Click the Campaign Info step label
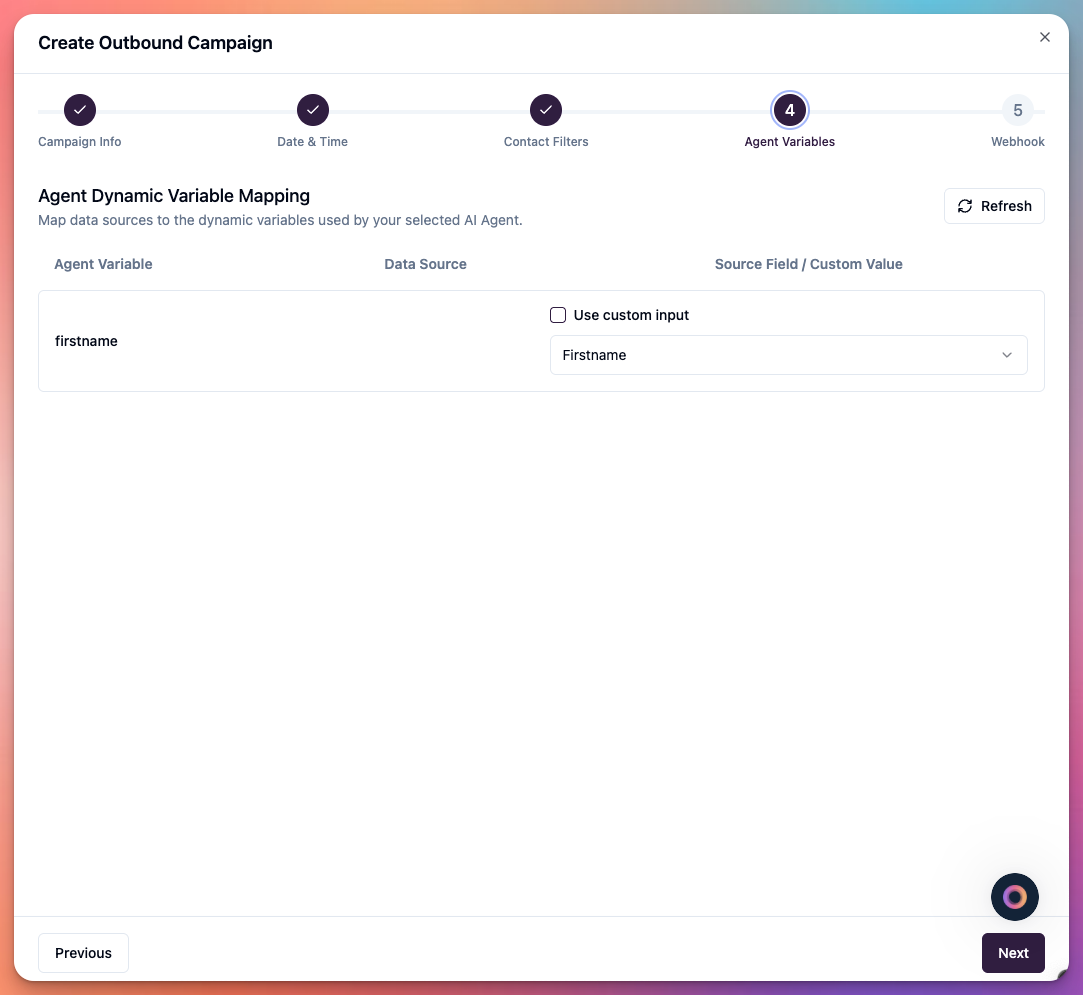This screenshot has width=1083, height=995. [x=79, y=142]
